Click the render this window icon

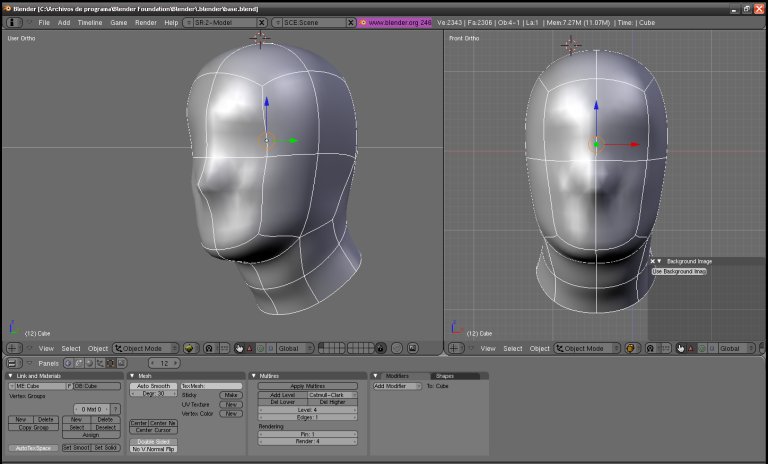(x=412, y=348)
